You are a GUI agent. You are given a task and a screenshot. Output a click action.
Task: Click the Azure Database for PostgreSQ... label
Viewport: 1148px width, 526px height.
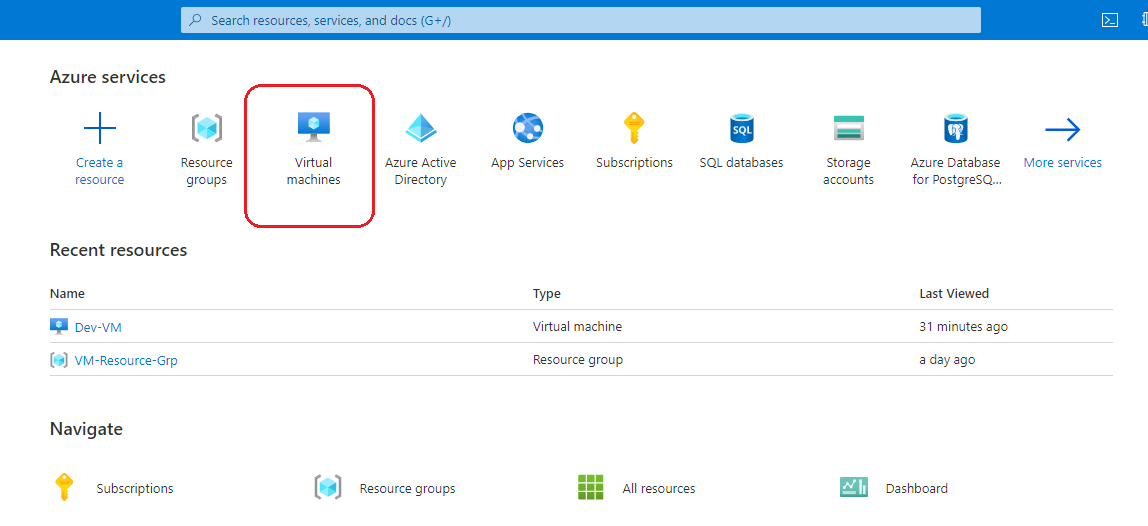[955, 171]
